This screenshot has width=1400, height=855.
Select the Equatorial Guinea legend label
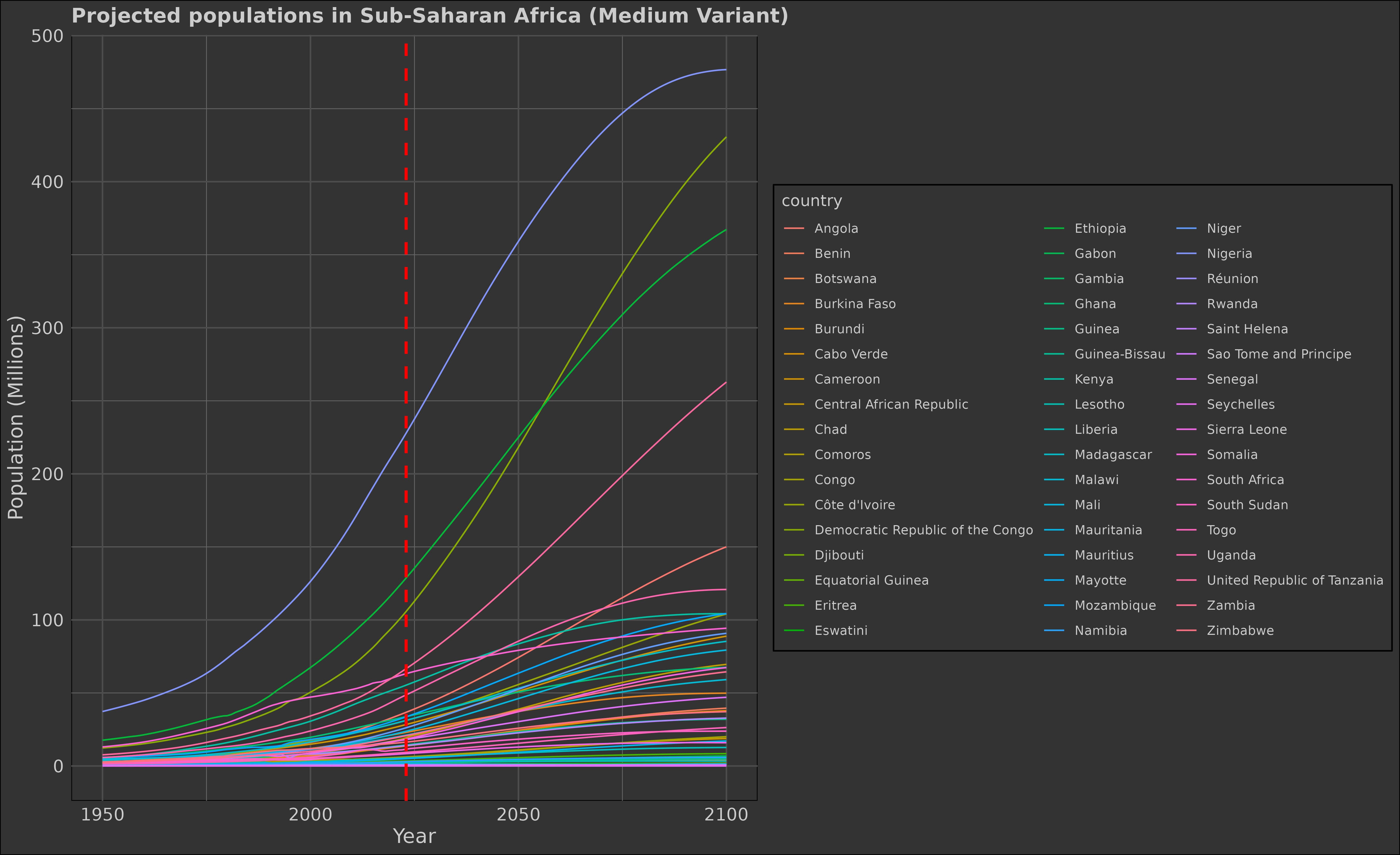pos(872,580)
